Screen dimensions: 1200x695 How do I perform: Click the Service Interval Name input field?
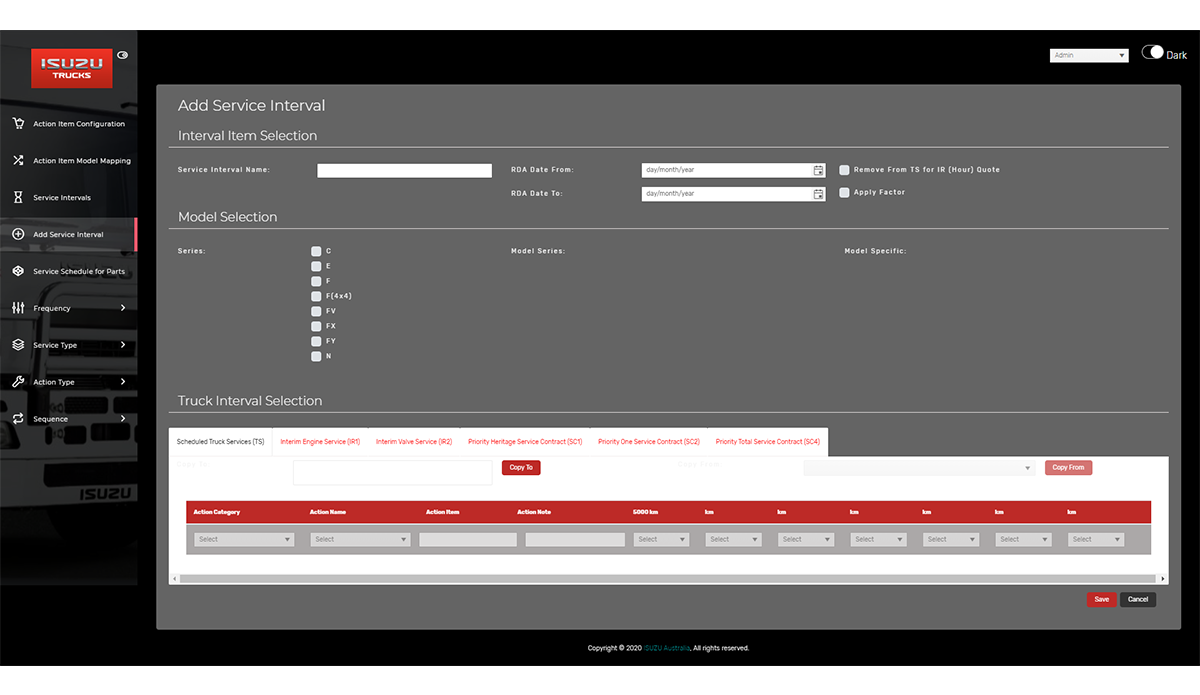(404, 171)
